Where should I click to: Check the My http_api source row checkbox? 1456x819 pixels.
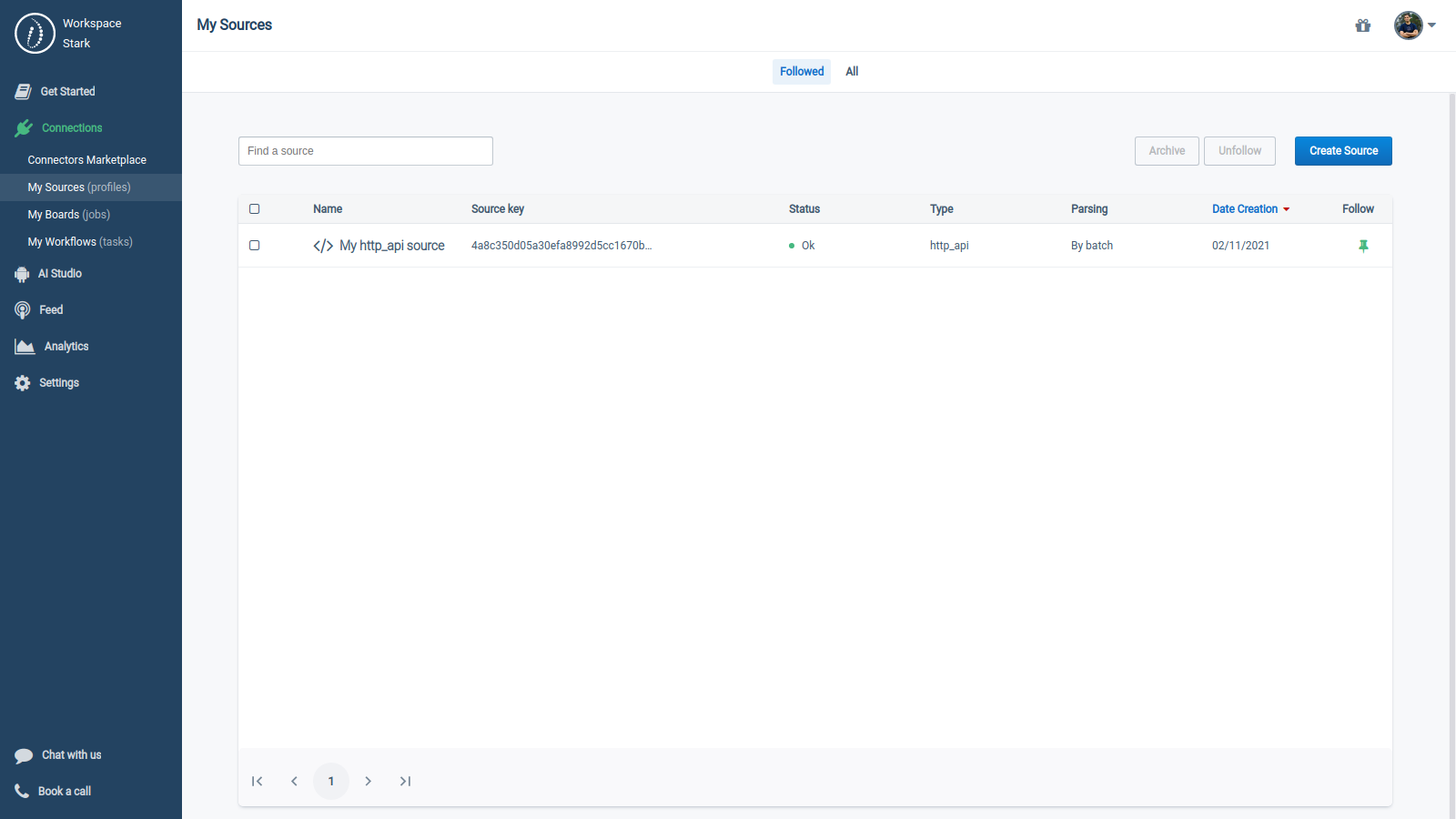[255, 246]
